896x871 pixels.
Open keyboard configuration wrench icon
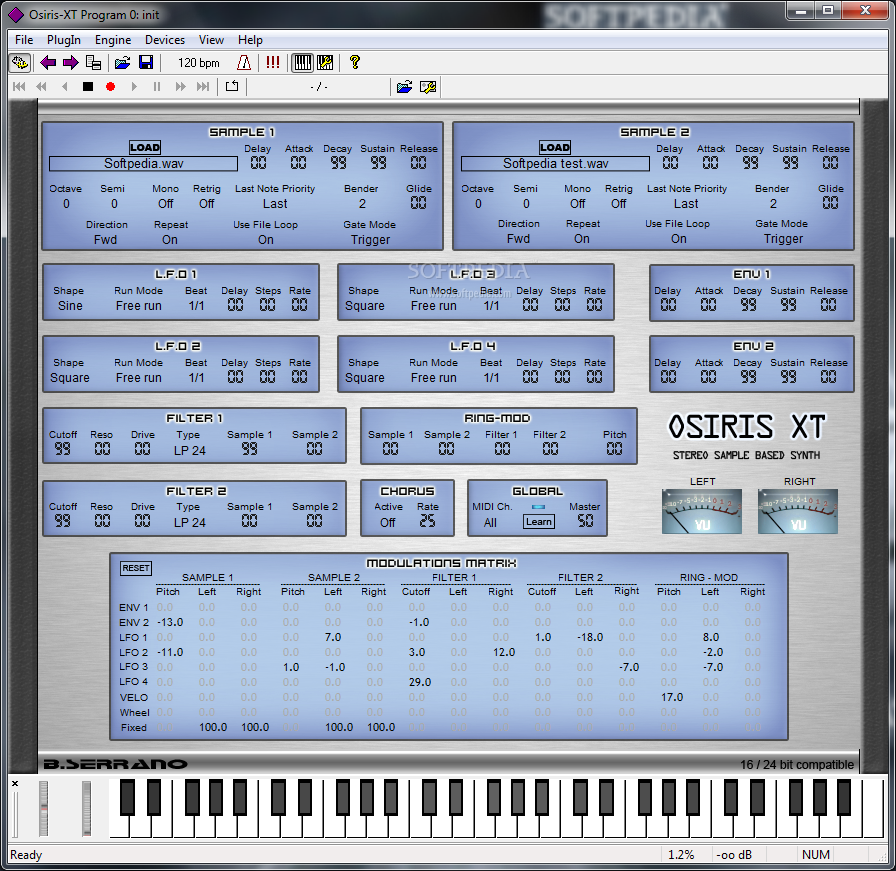coord(325,62)
